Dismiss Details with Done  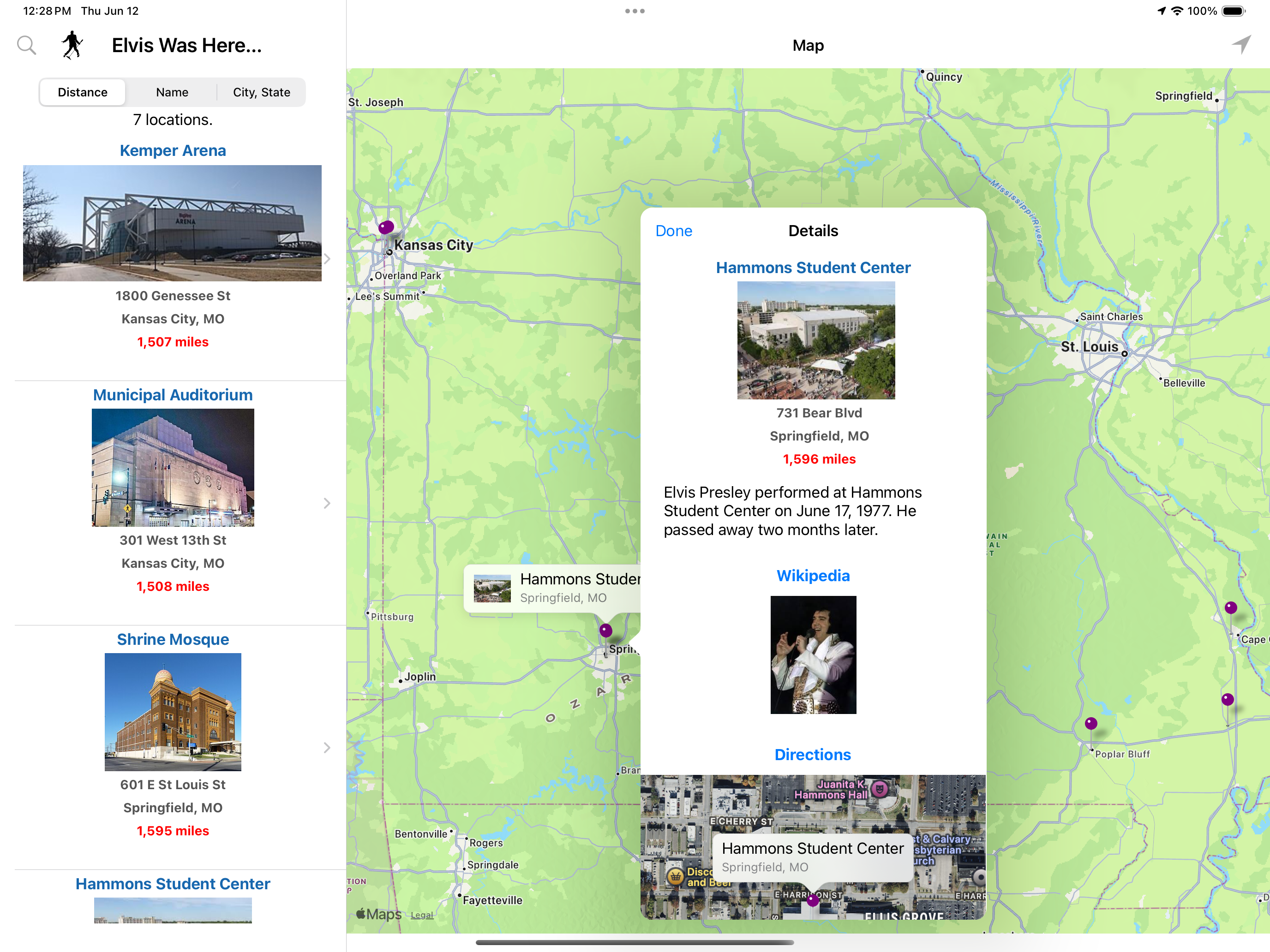point(673,231)
